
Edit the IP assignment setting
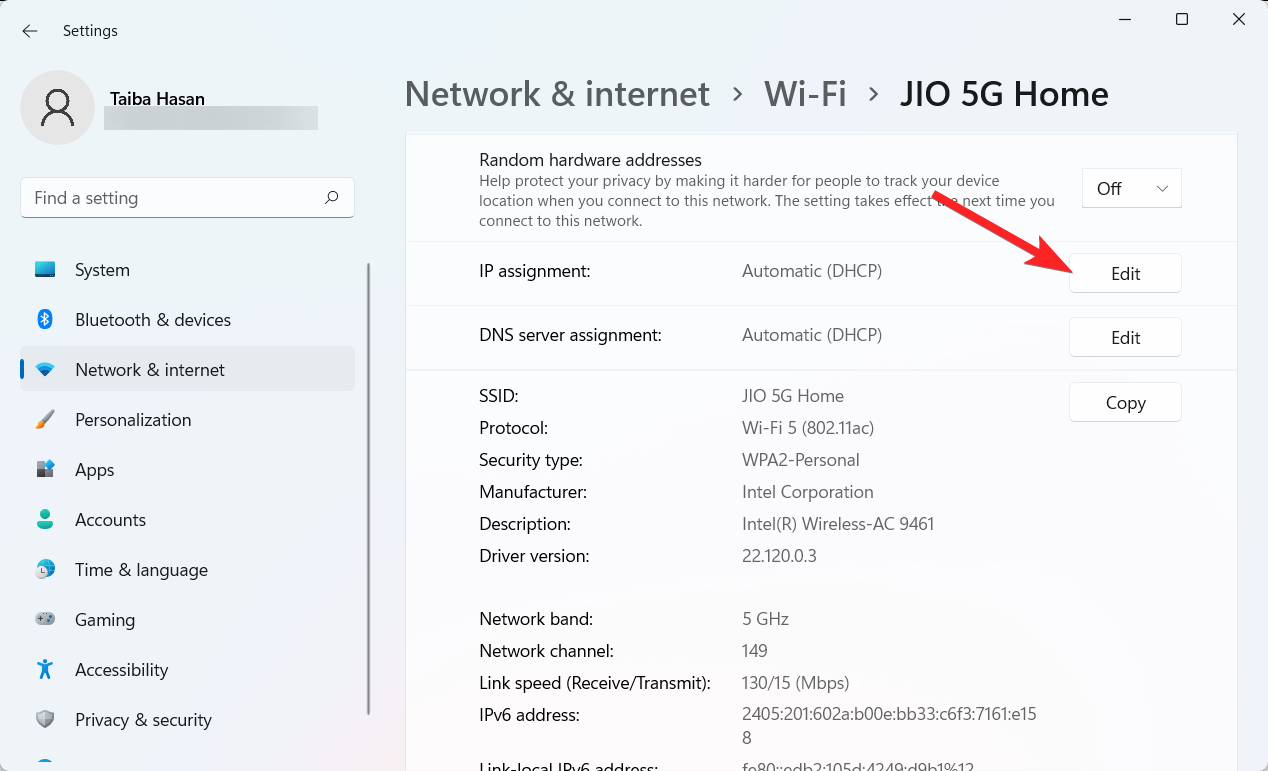(x=1125, y=273)
